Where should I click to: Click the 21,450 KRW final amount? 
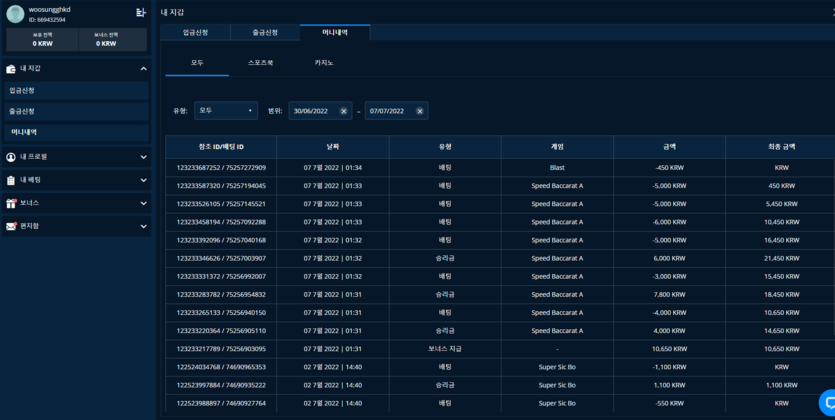(781, 258)
